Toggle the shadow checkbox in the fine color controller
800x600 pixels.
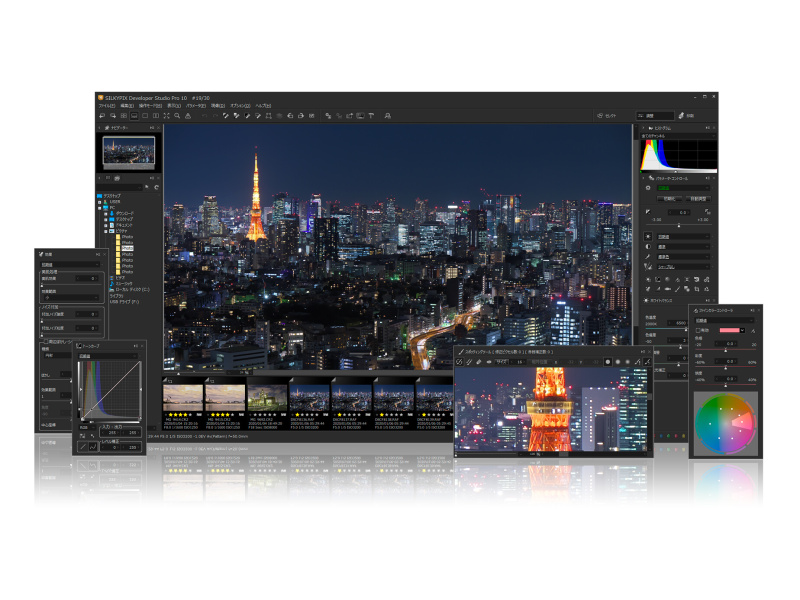tap(699, 330)
